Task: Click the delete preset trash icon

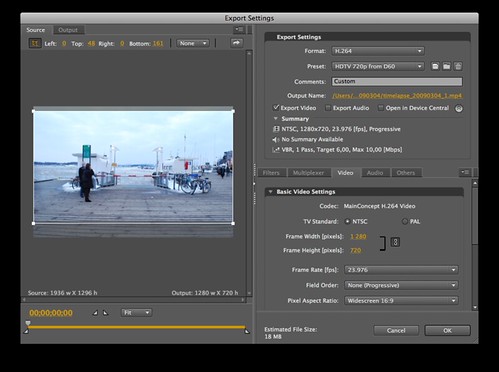Action: 458,66
